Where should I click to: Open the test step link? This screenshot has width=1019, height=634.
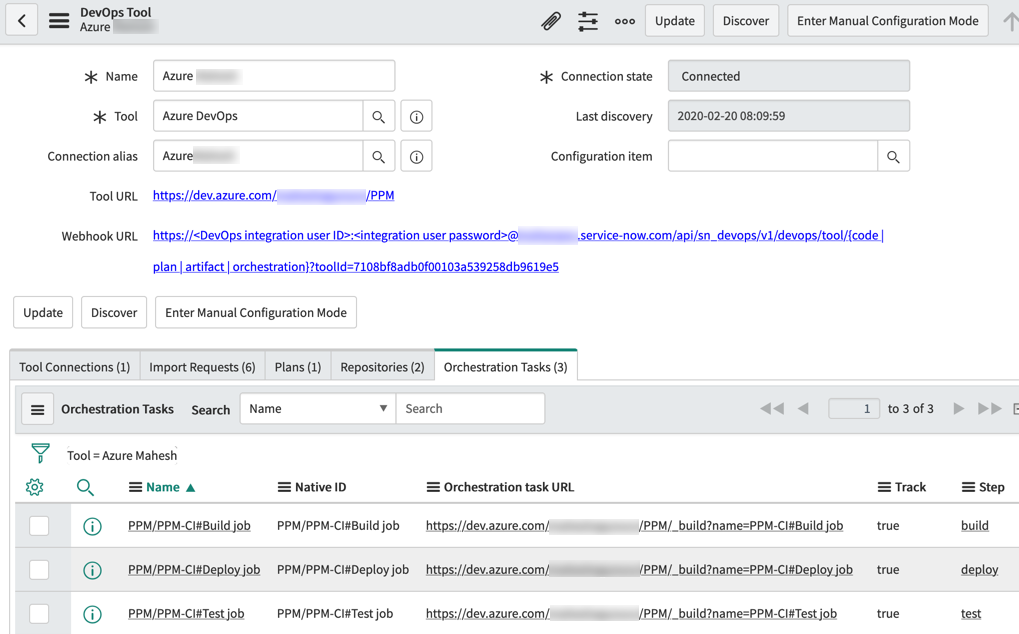coord(971,613)
